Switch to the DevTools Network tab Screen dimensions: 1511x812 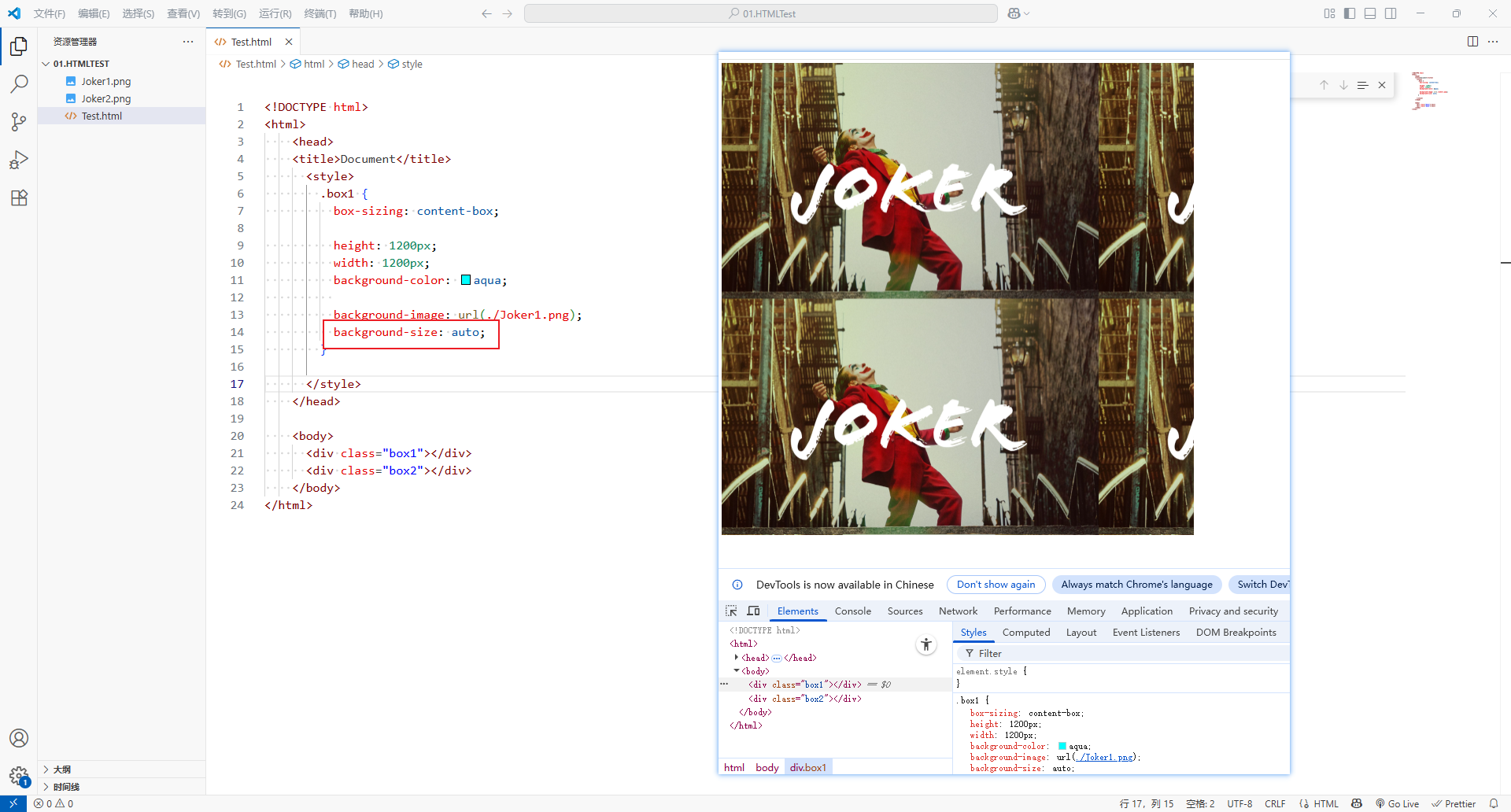pyautogui.click(x=958, y=611)
